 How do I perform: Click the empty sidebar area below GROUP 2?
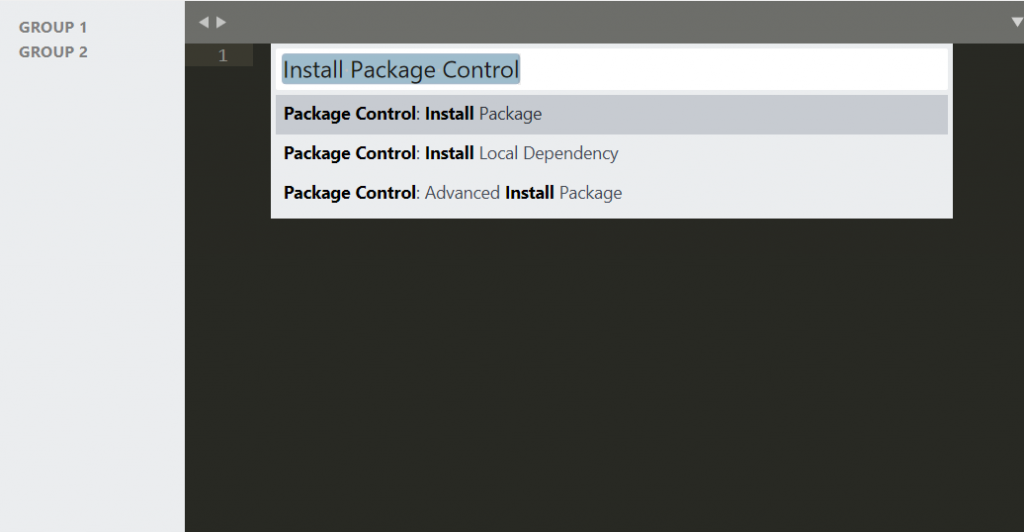coord(92,300)
